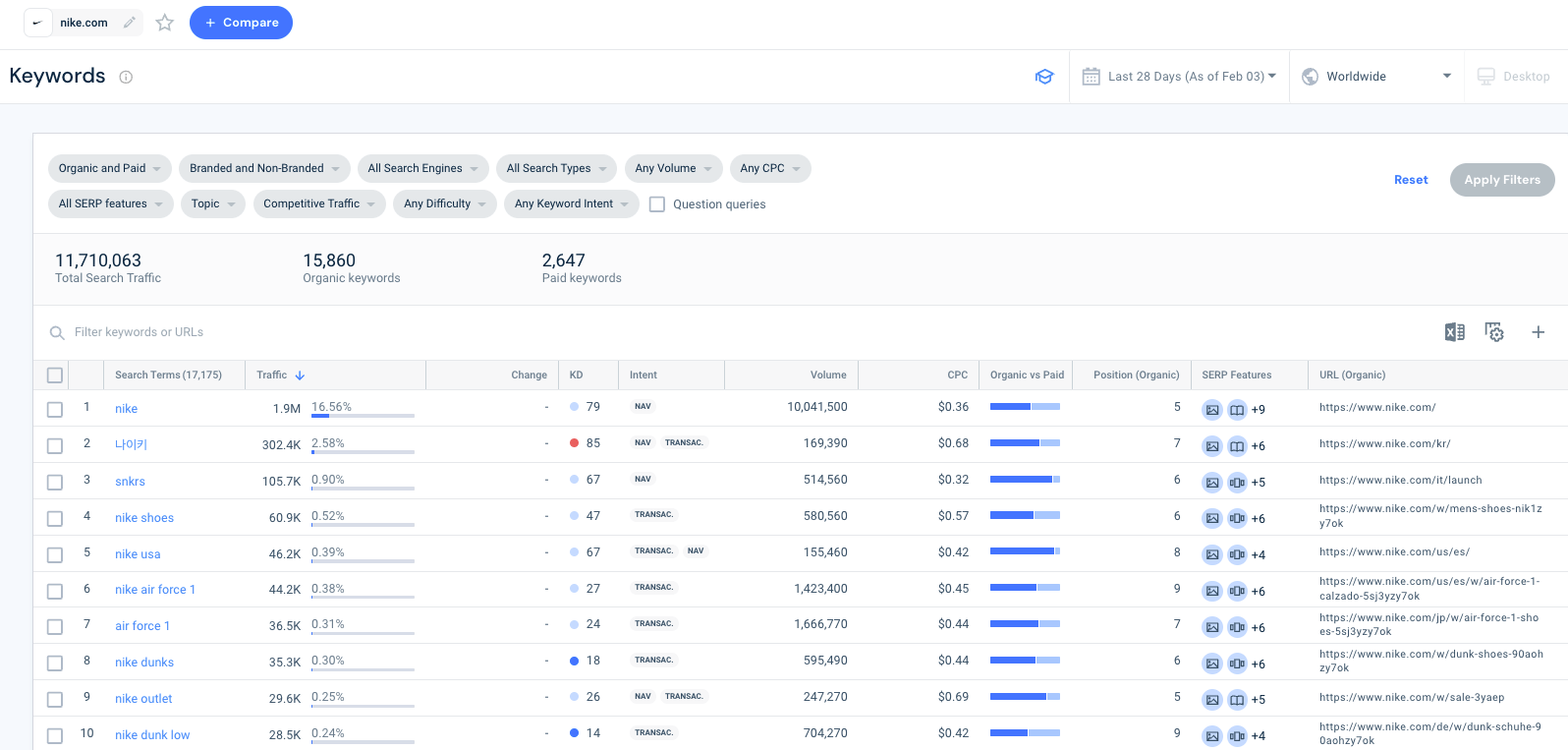Viewport: 1568px width, 750px height.
Task: Open the graduation cap learning icon
Action: click(x=1044, y=77)
